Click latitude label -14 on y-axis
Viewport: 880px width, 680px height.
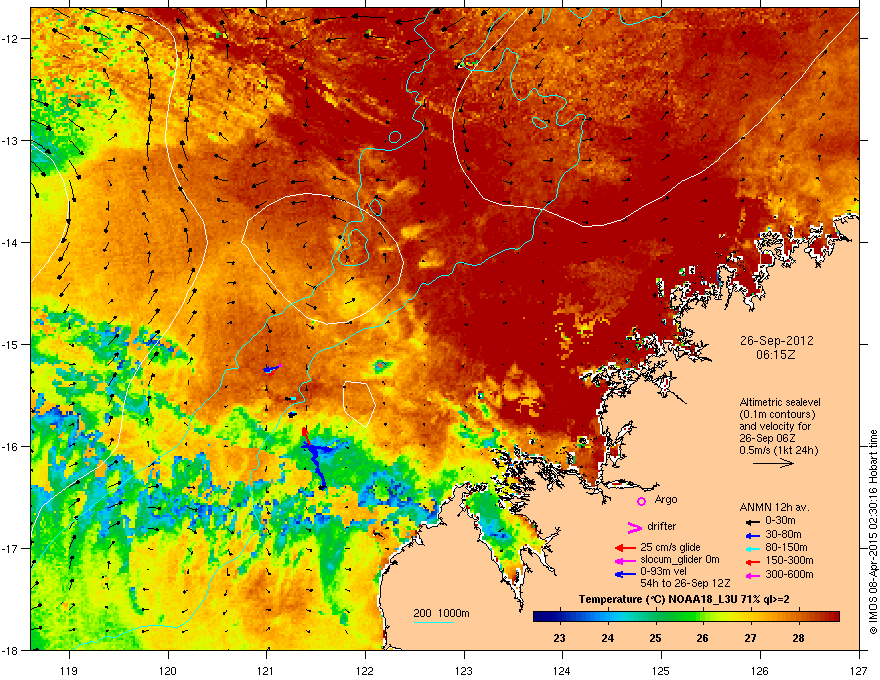(x=11, y=242)
